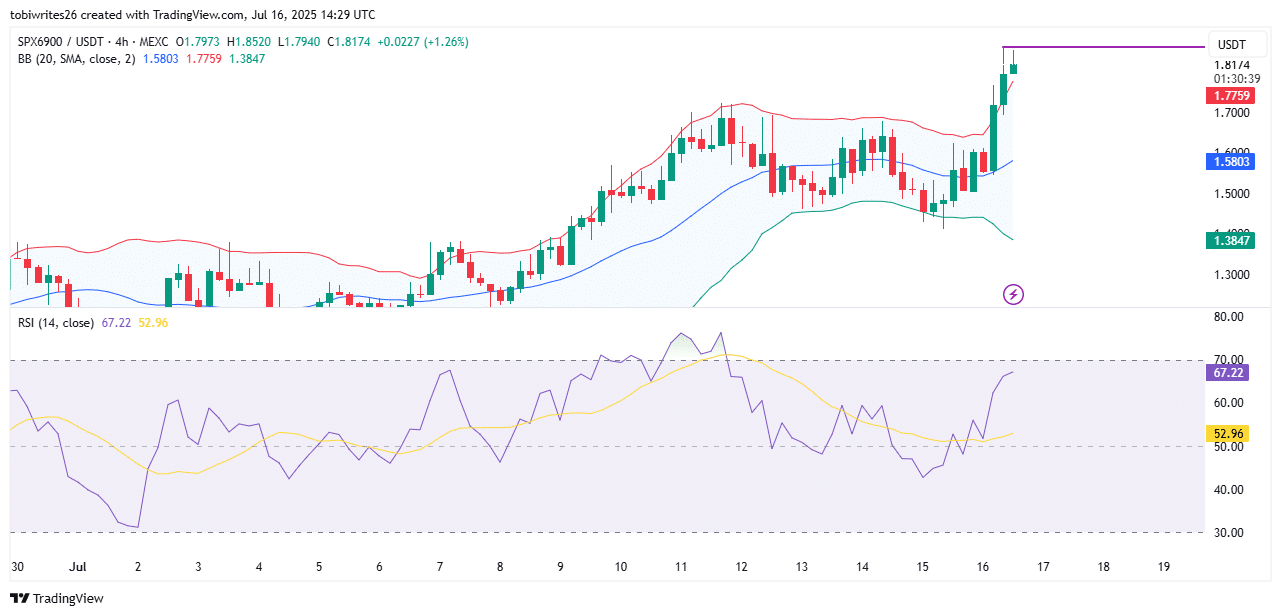Click the yellow 52.96 RSI moving average tag
This screenshot has height=616, width=1281.
(x=1227, y=433)
